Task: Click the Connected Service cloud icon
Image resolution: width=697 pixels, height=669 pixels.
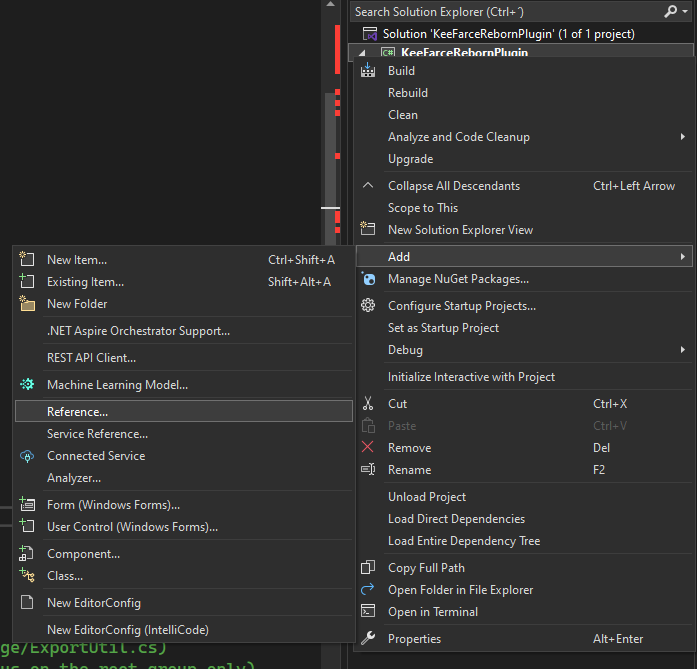Action: (x=27, y=456)
